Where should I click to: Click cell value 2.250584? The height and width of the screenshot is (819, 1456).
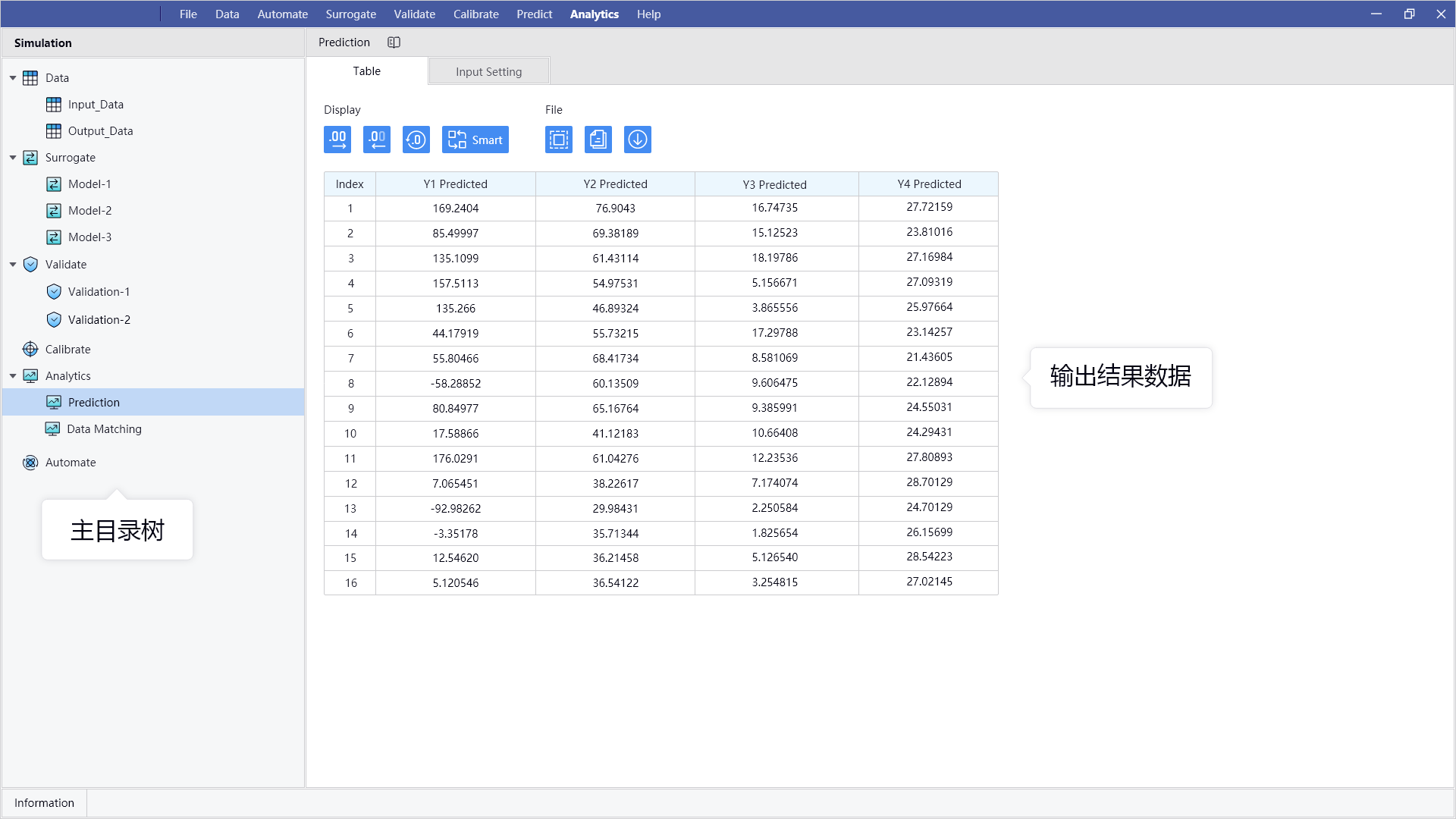(775, 508)
